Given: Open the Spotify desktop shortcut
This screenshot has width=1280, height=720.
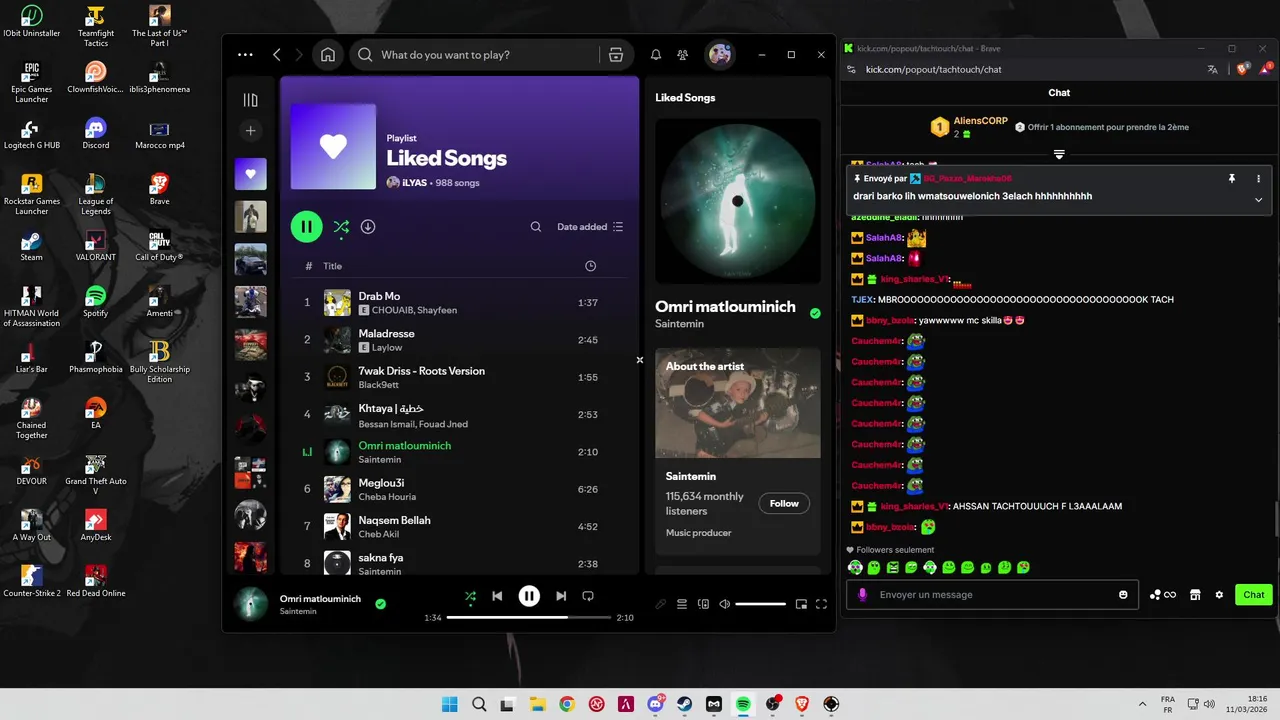Looking at the screenshot, I should pos(96,301).
